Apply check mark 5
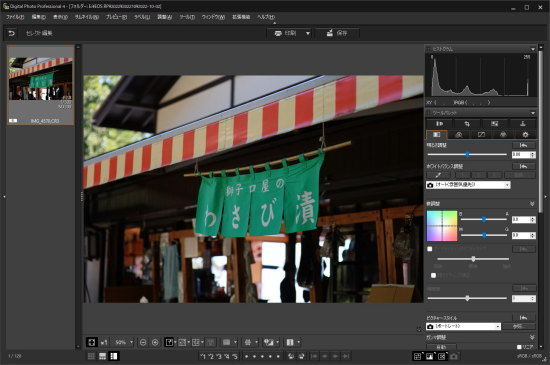Screen dimensions: 550x365 (235, 356)
